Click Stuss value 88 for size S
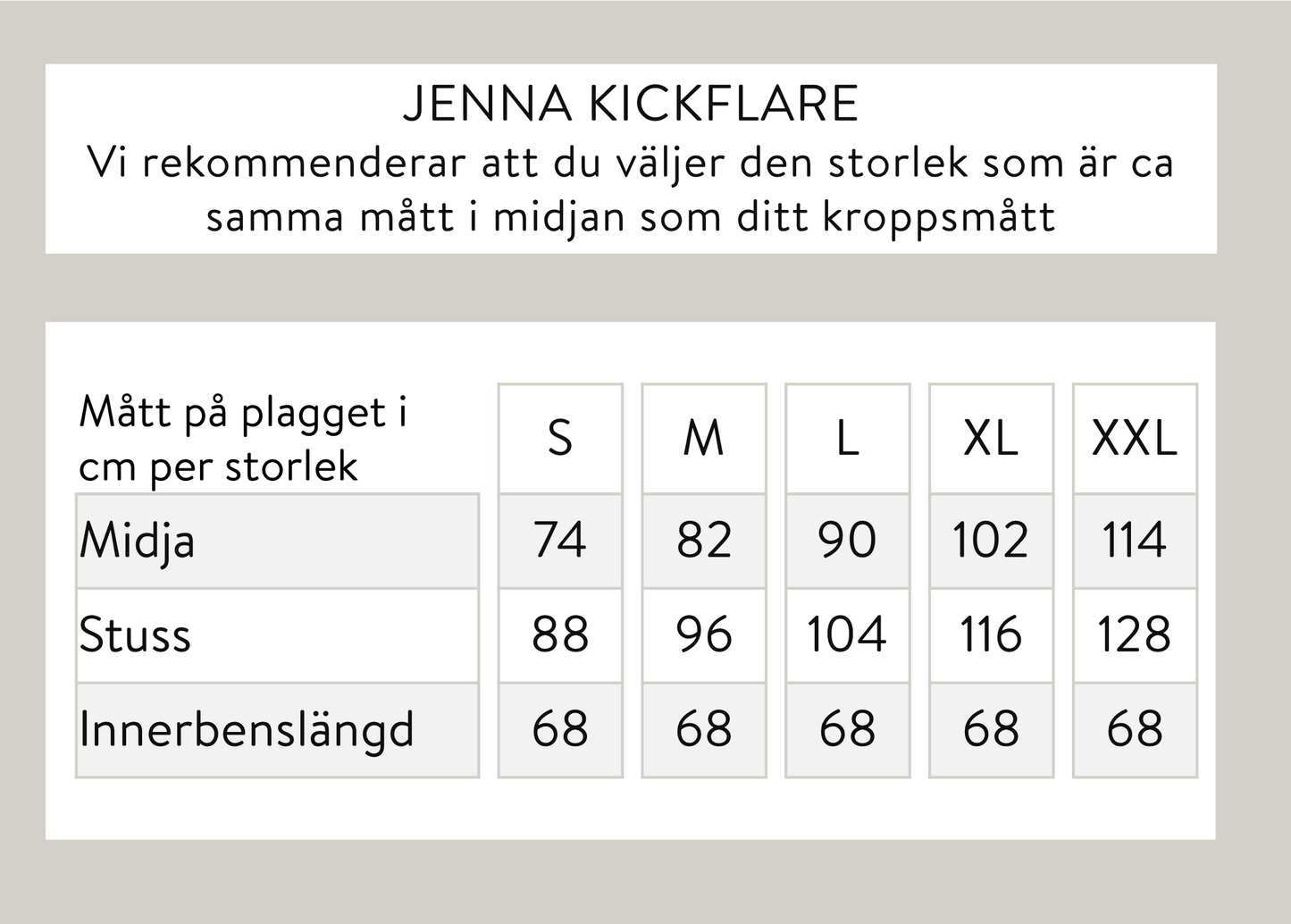Image resolution: width=1291 pixels, height=924 pixels. point(560,635)
